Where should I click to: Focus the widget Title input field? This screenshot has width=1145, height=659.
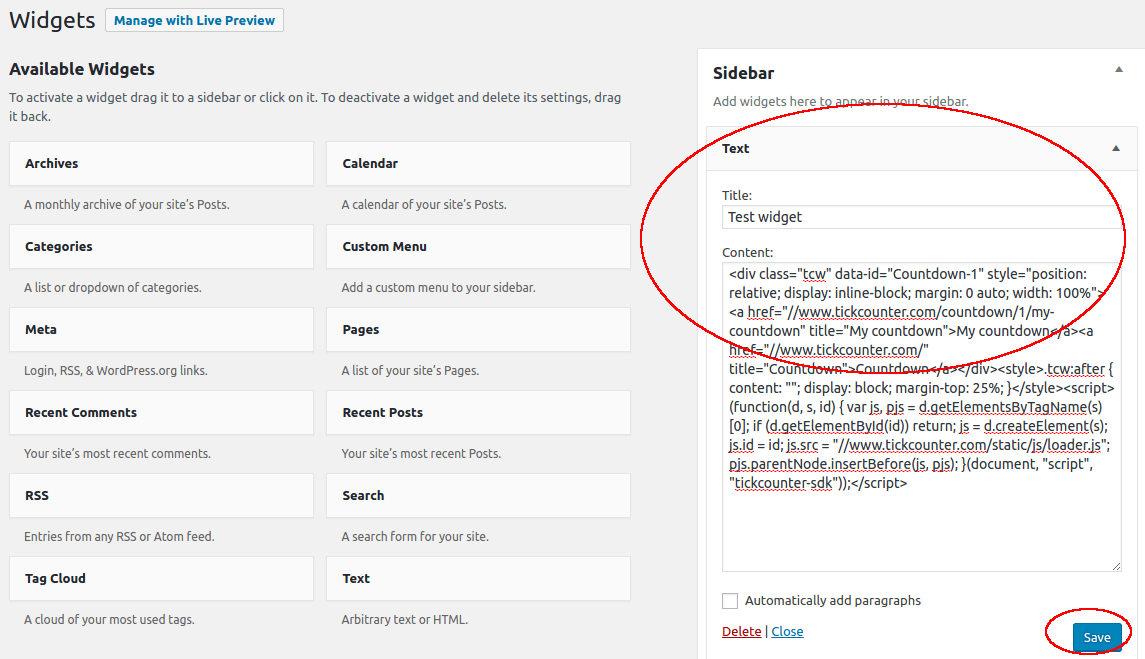point(918,217)
